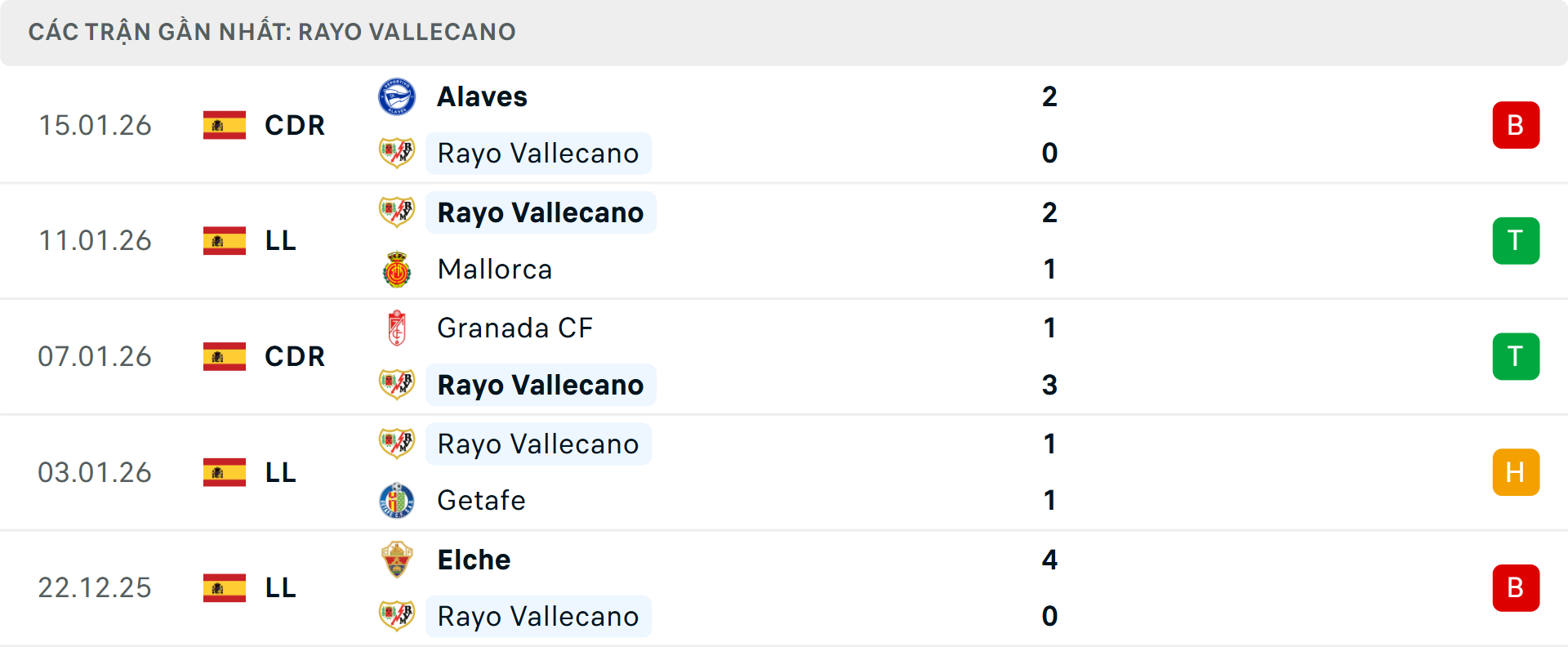Click the green T result indicator for Granada match
1568x647 pixels.
1516,356
